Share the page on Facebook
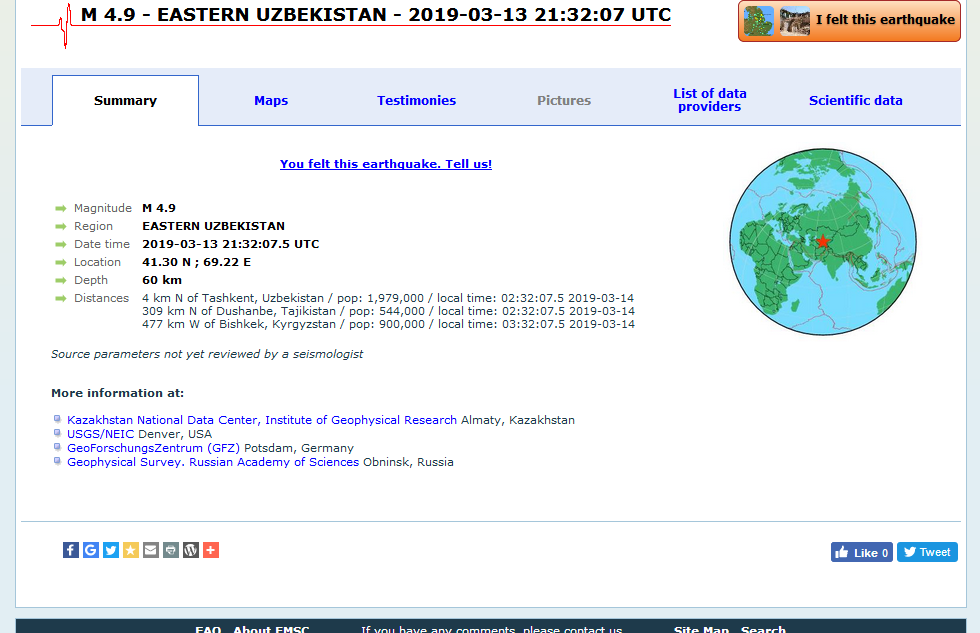 (71, 550)
